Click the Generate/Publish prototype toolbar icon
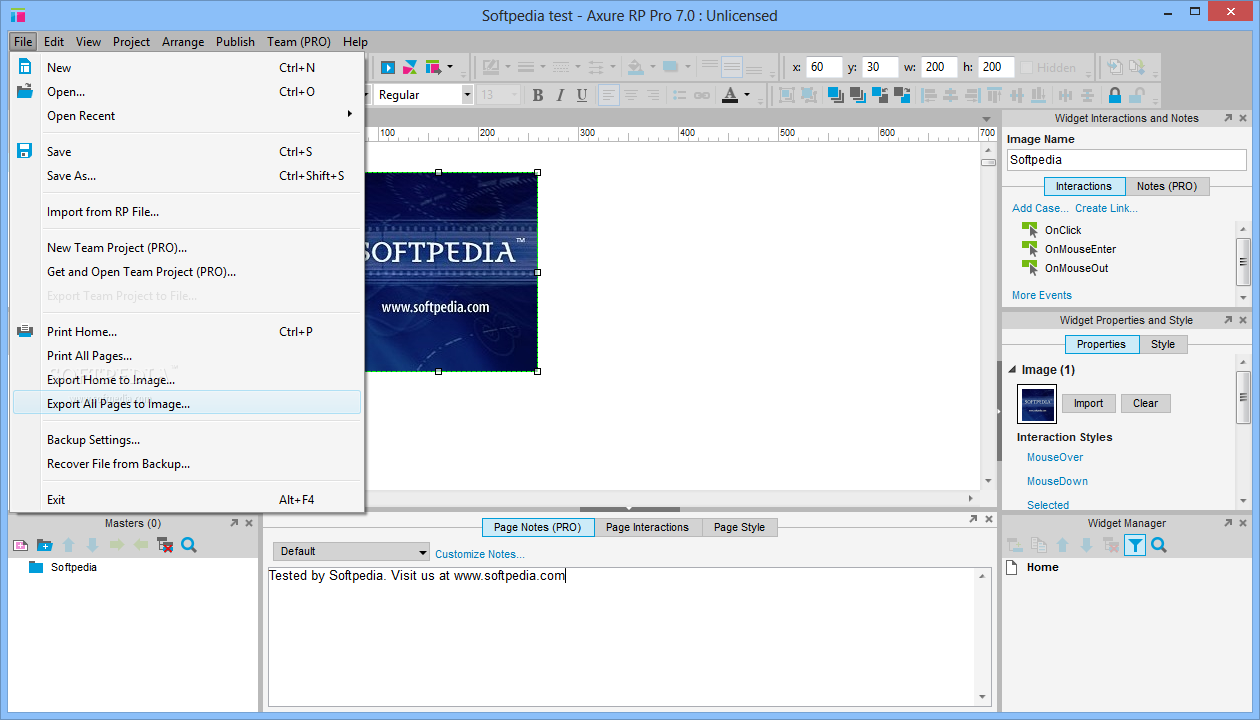 (x=433, y=67)
